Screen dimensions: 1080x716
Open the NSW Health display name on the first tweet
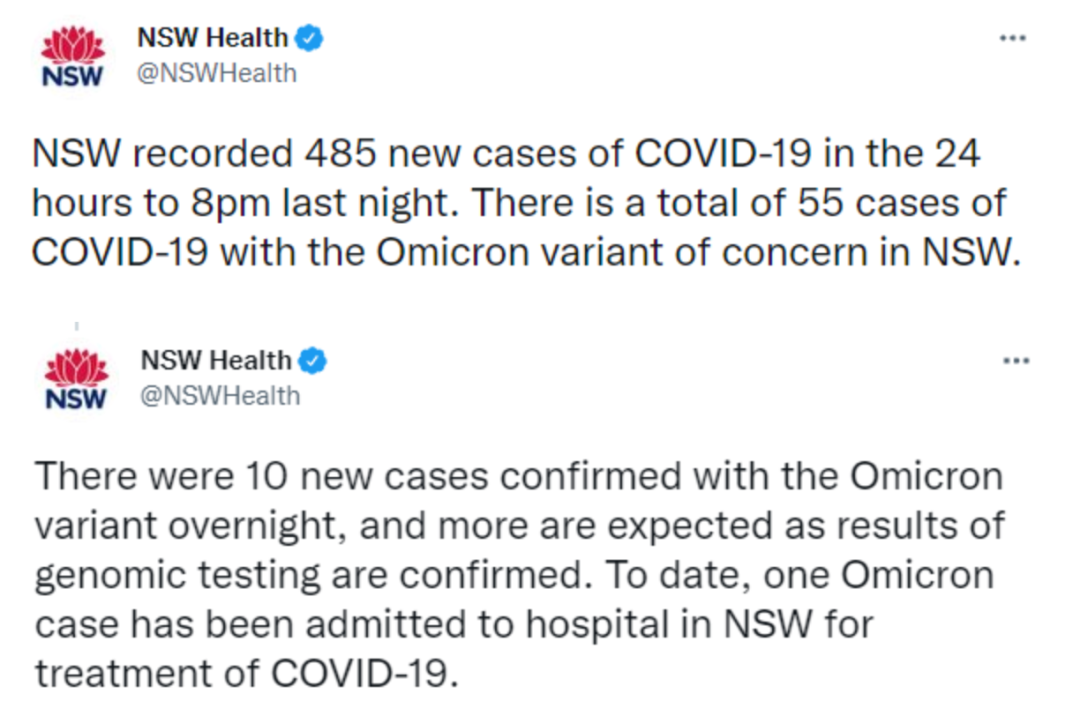(212, 37)
